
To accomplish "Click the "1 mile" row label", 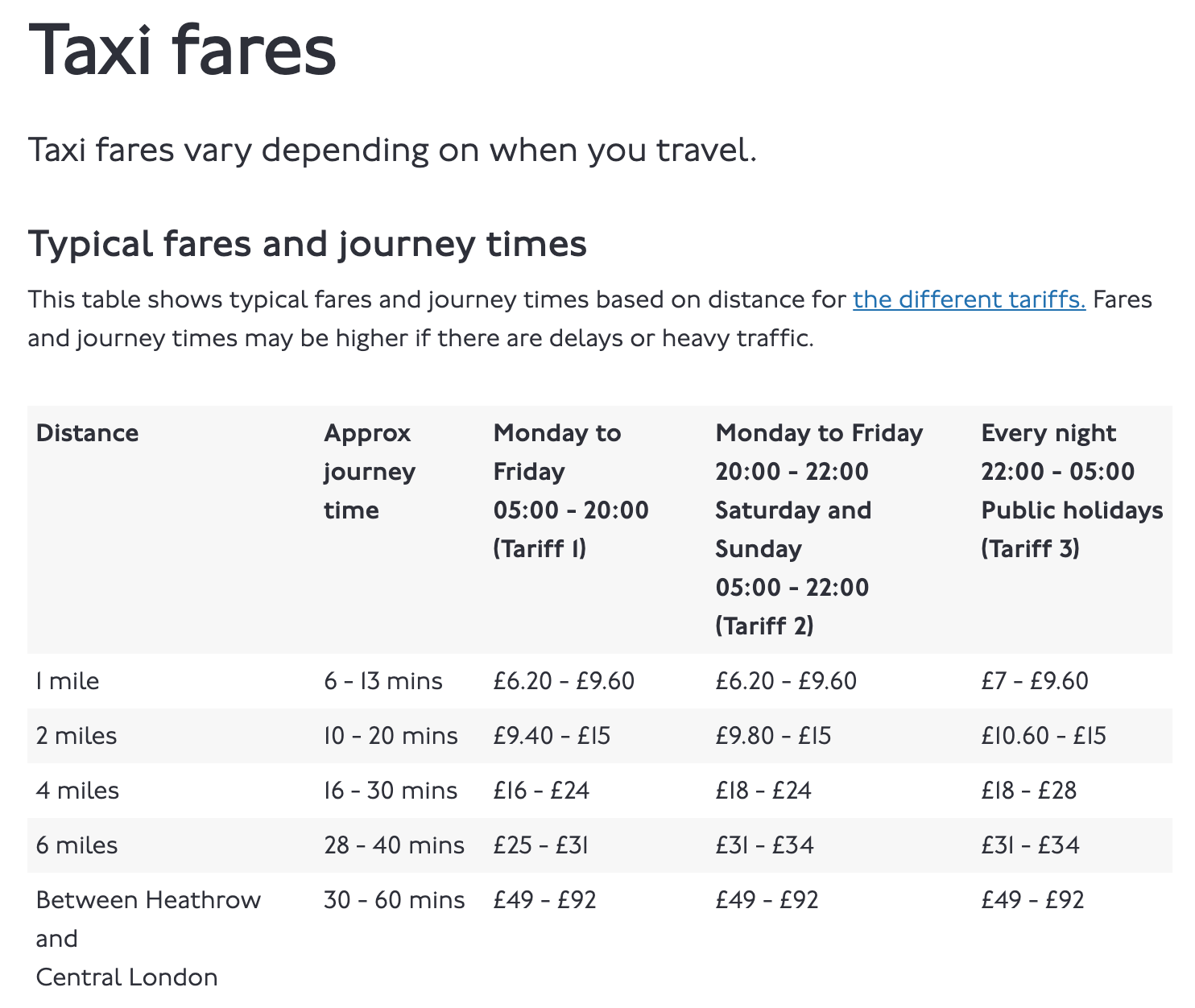I will (68, 681).
